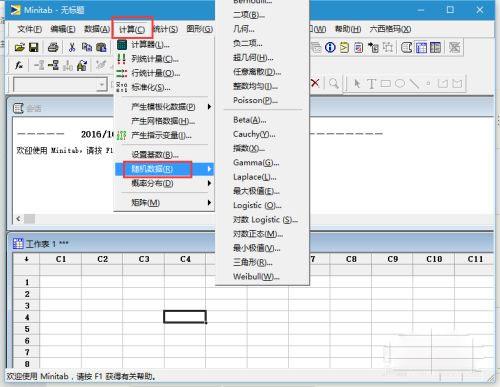
Task: Click the Copy icon in toolbar
Action: tap(87, 47)
